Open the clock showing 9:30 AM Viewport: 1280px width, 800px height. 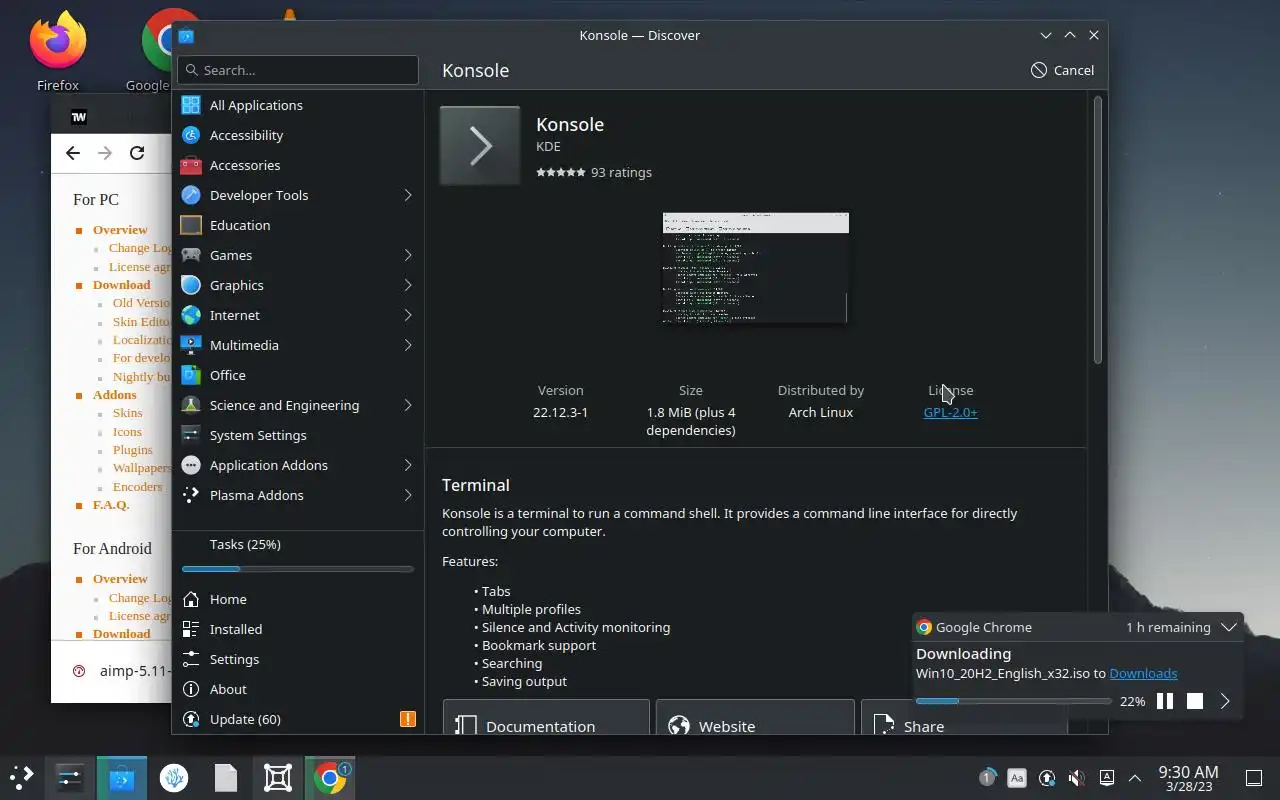pos(1188,777)
